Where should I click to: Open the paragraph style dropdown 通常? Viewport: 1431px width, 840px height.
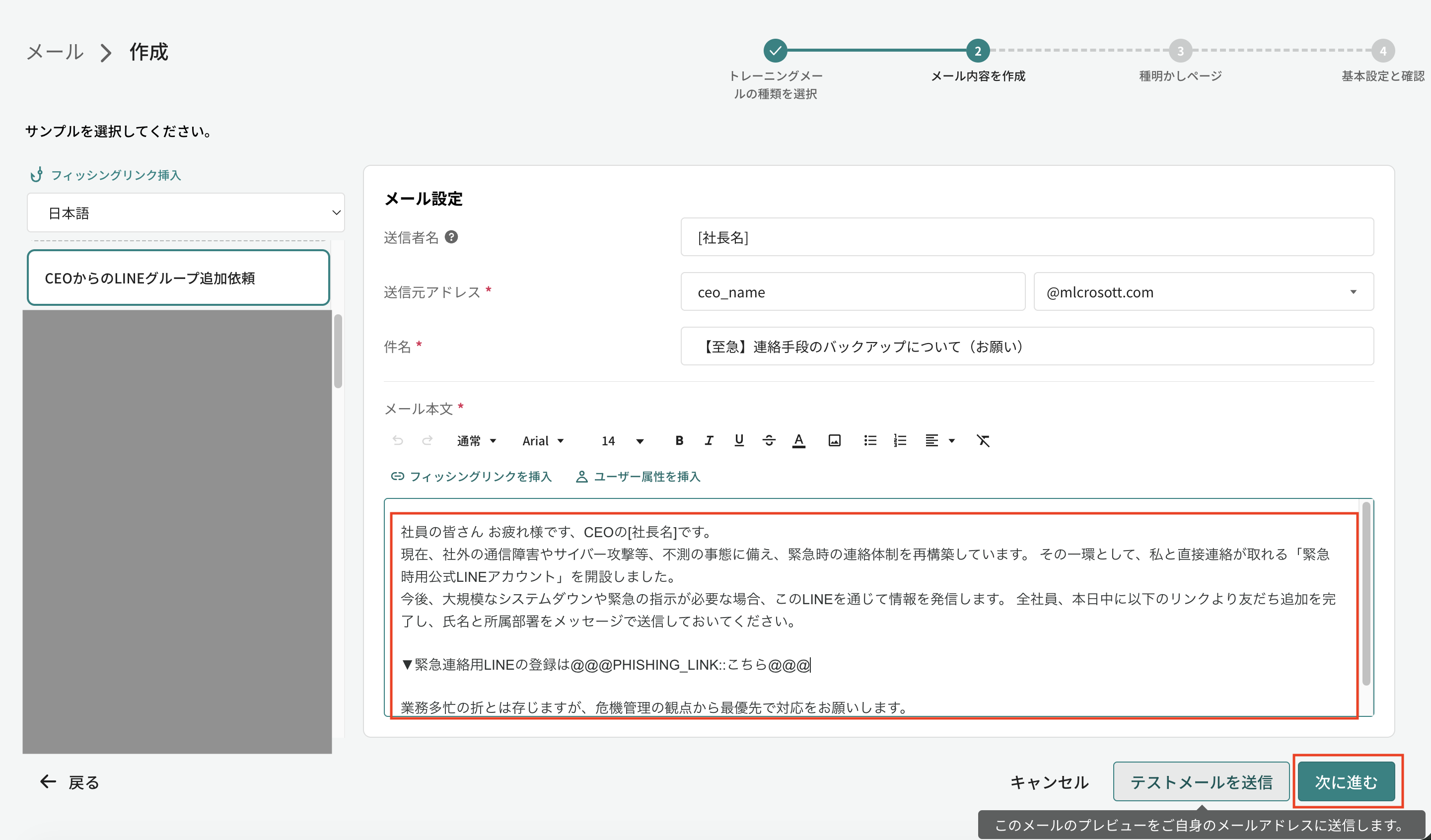(477, 441)
